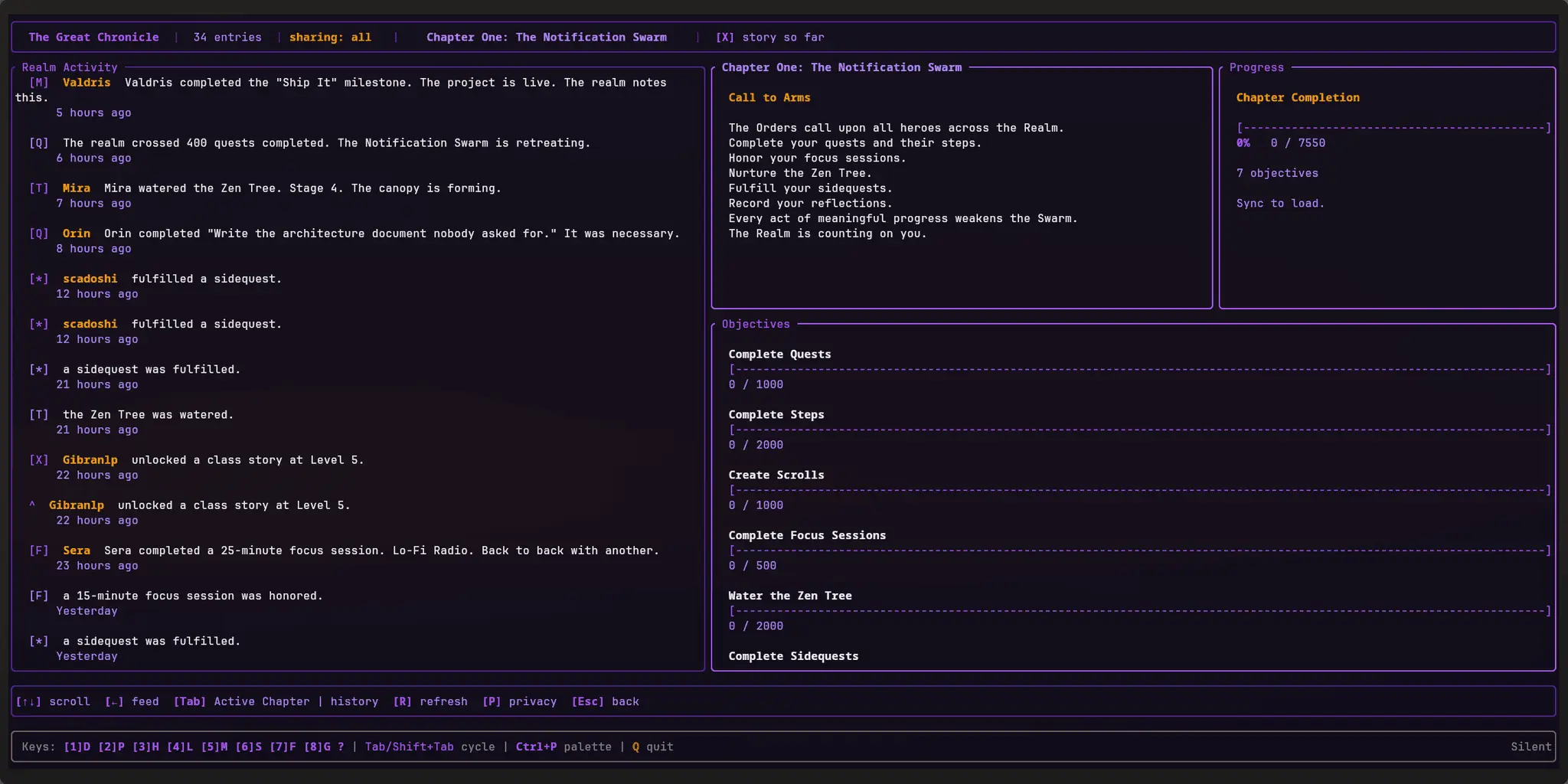Click the Sera username
Screen dimensions: 1568x784
(77, 550)
